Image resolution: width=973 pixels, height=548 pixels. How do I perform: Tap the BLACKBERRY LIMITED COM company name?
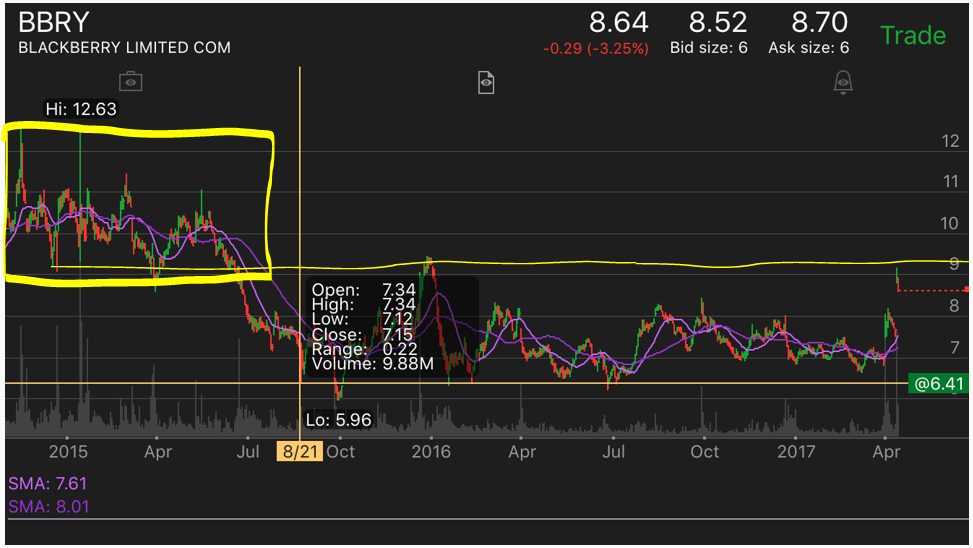click(x=124, y=48)
